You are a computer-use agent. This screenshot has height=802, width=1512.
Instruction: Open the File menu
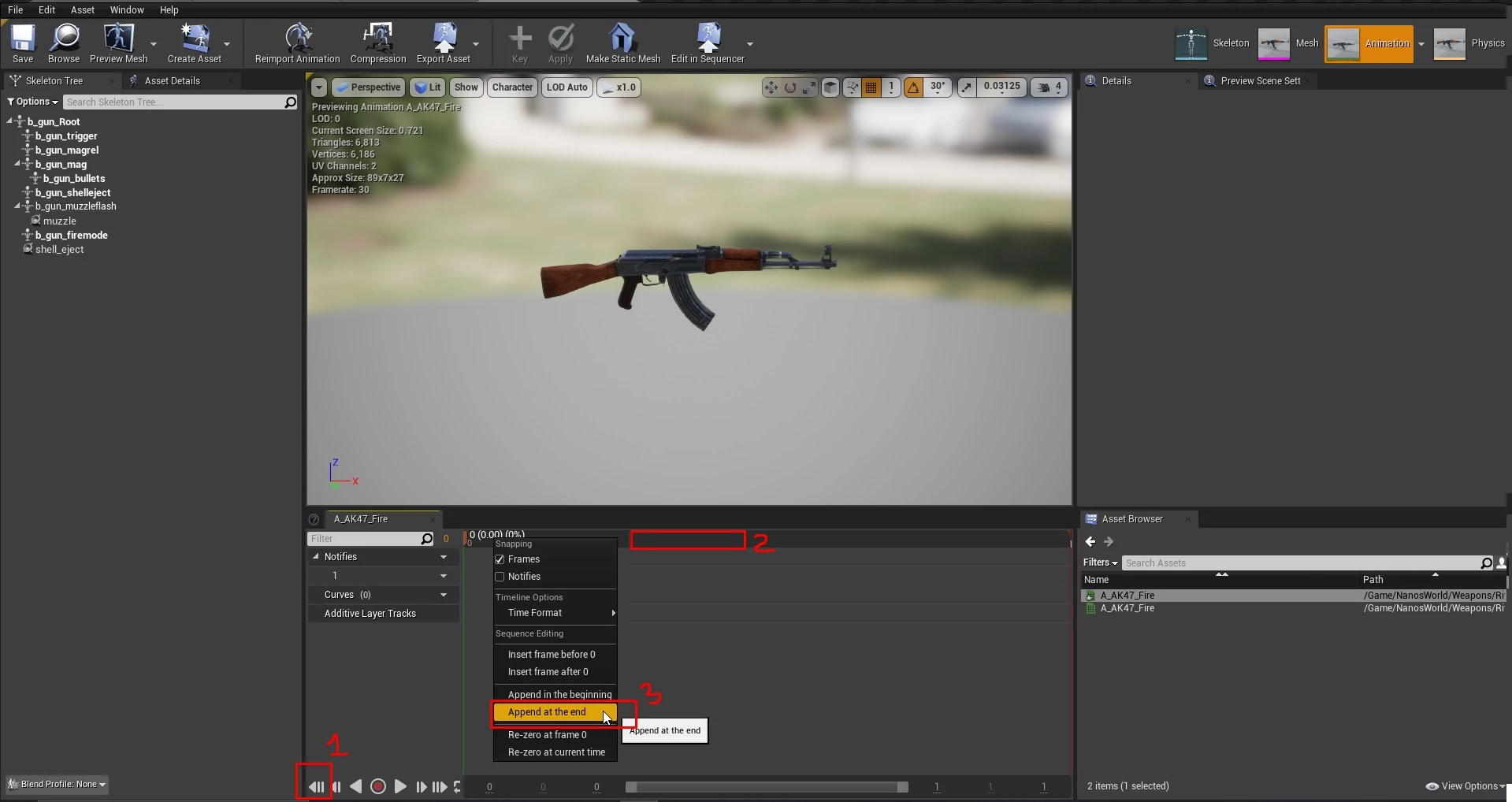tap(15, 10)
